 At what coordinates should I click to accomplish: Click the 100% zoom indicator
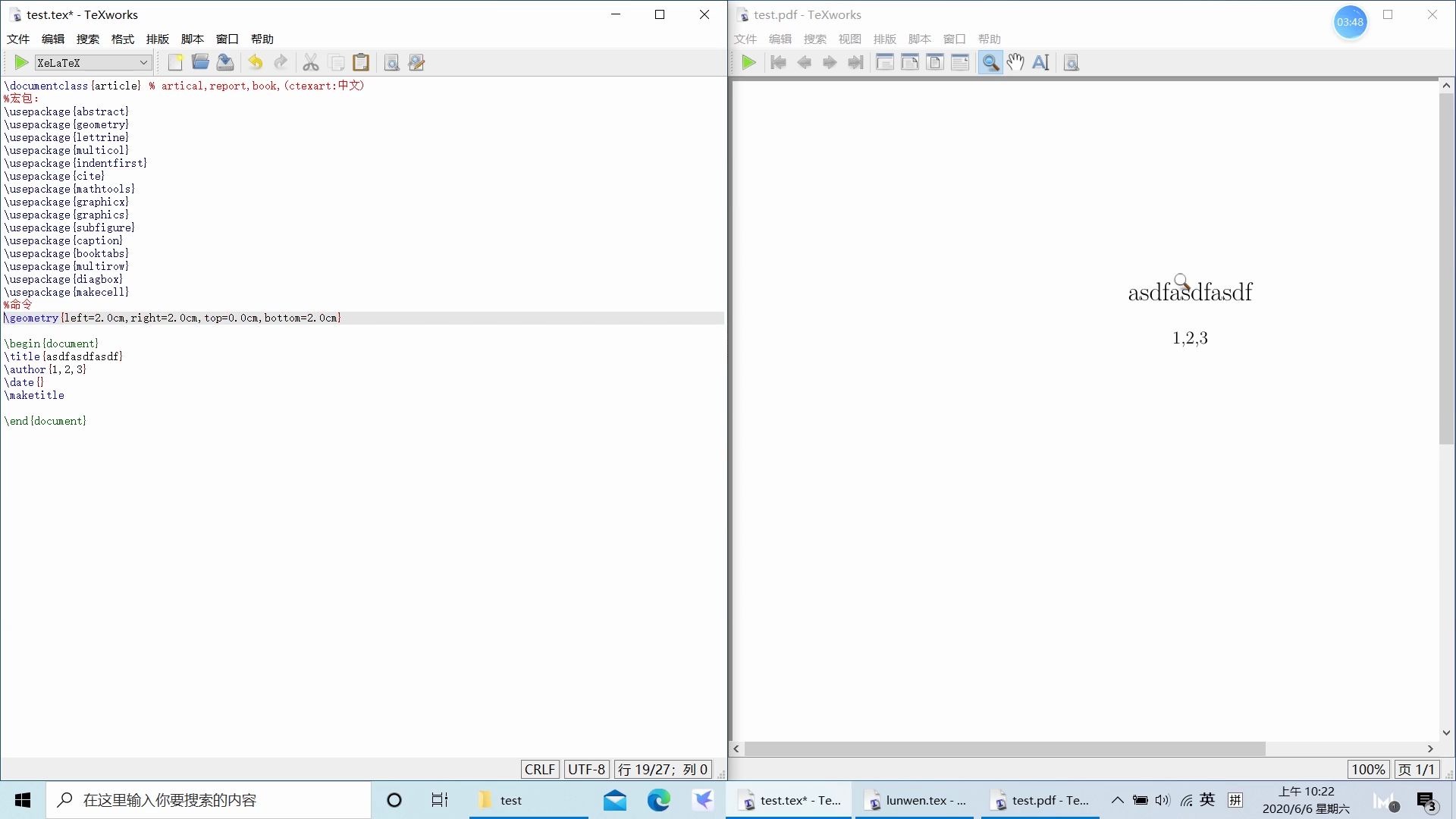(x=1368, y=769)
